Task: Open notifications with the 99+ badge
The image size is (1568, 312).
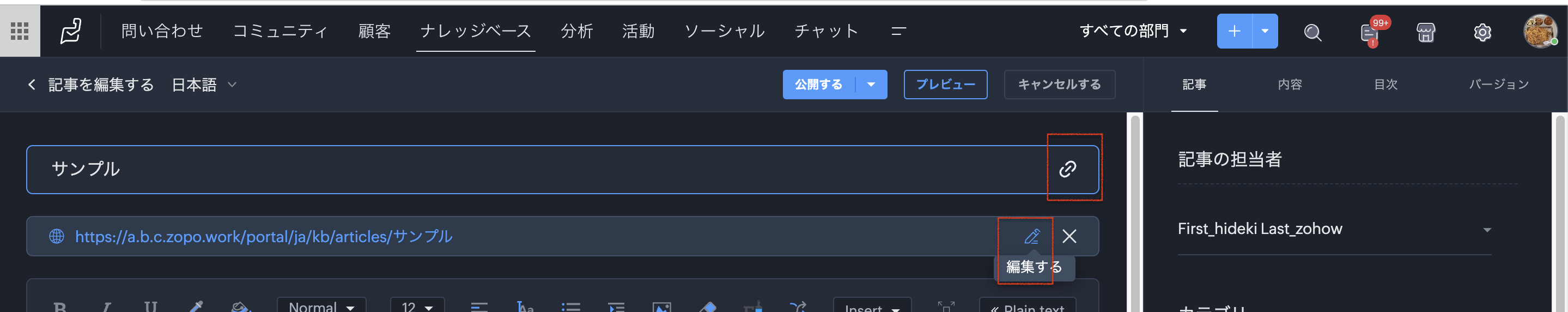Action: click(x=1369, y=32)
